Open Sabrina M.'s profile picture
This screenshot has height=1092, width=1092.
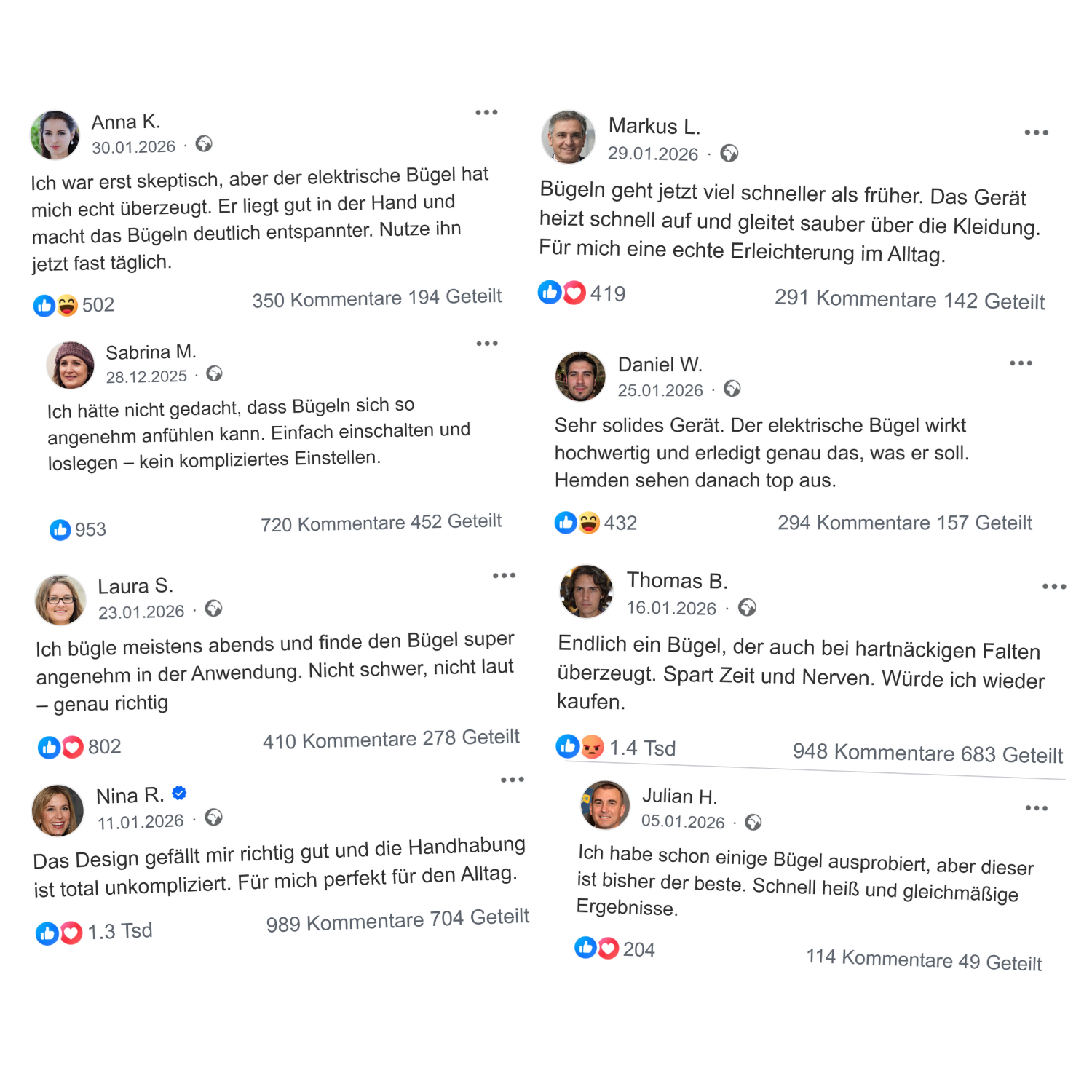71,365
